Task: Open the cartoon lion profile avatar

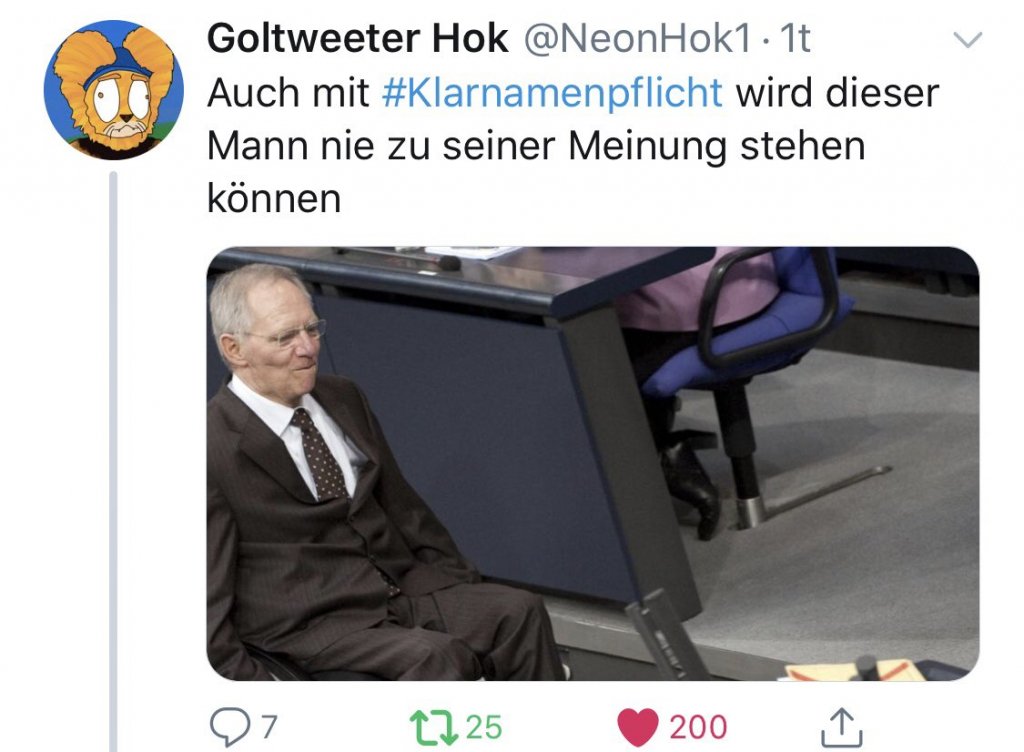Action: pos(114,90)
